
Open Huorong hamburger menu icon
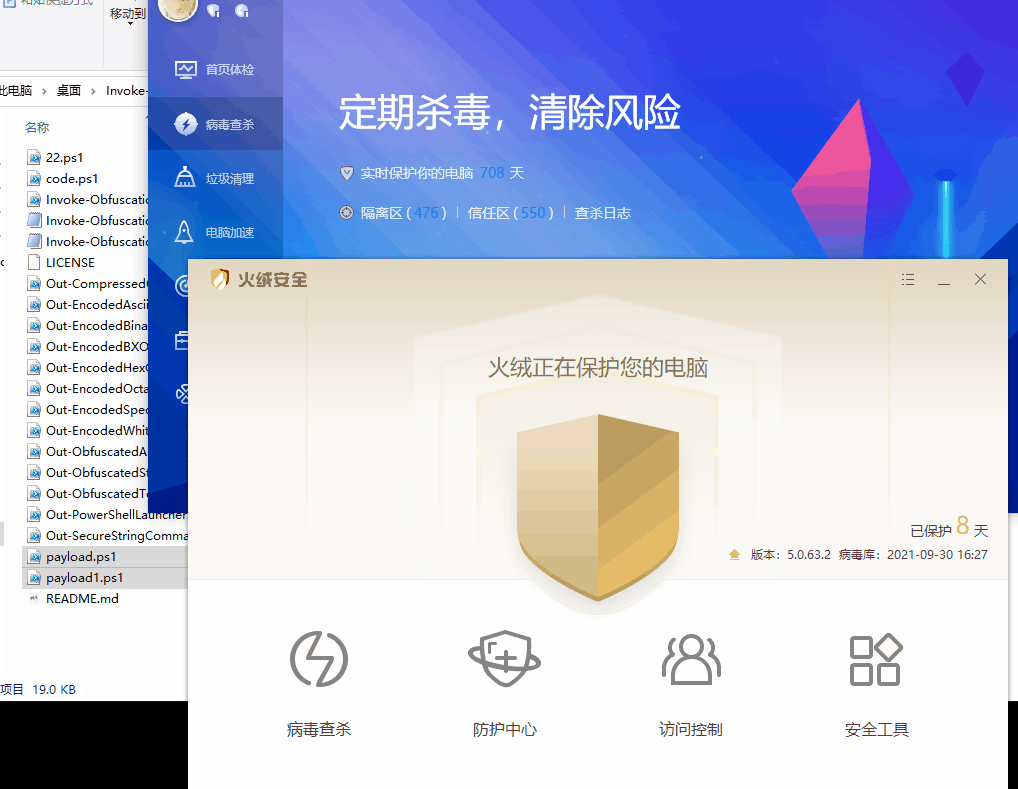908,279
